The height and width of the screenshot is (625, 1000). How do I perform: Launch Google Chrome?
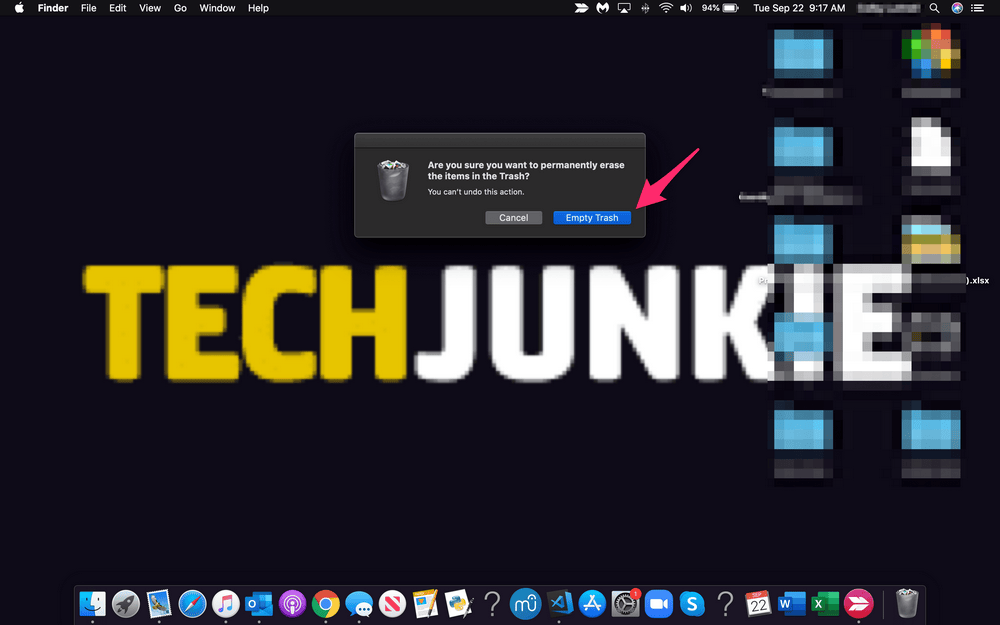(326, 604)
